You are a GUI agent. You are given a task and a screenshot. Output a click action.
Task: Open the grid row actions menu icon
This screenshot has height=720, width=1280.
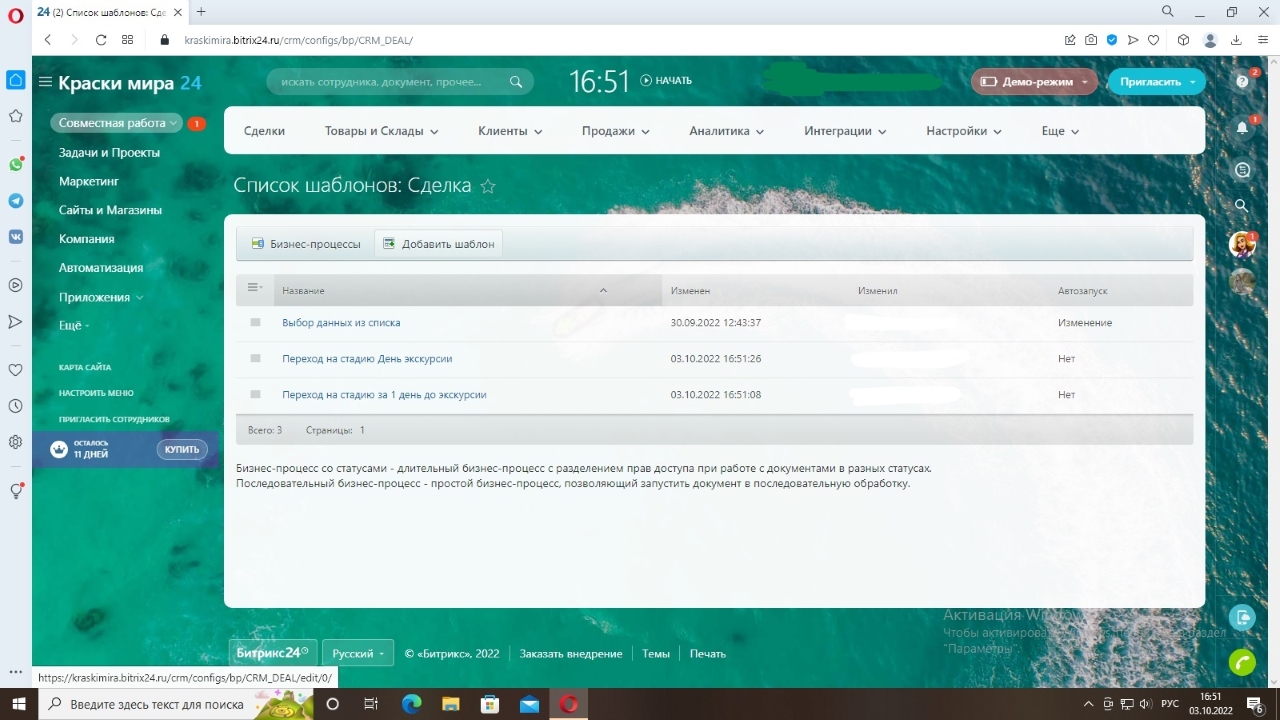pos(254,288)
